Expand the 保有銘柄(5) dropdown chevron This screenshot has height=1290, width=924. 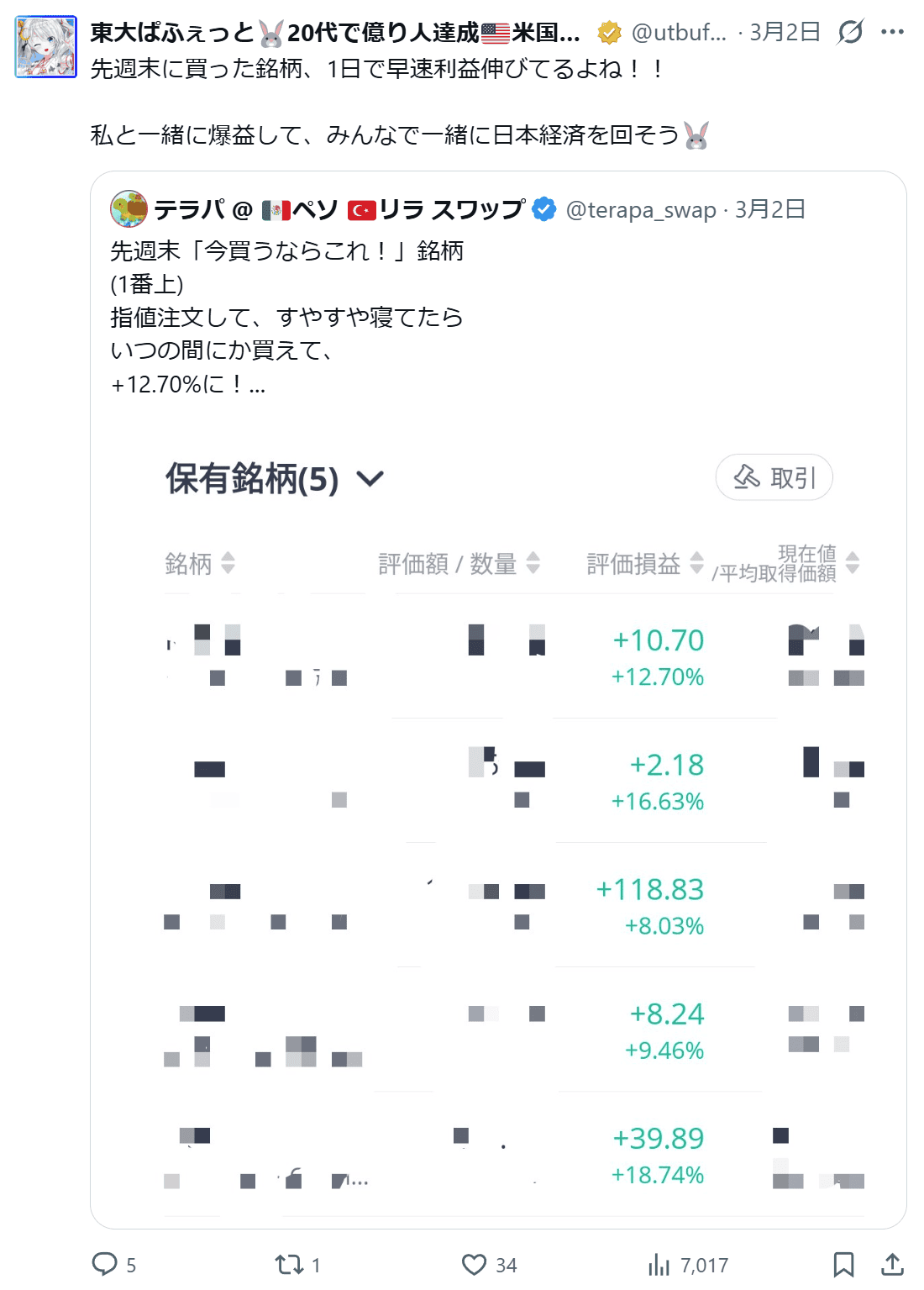[370, 479]
